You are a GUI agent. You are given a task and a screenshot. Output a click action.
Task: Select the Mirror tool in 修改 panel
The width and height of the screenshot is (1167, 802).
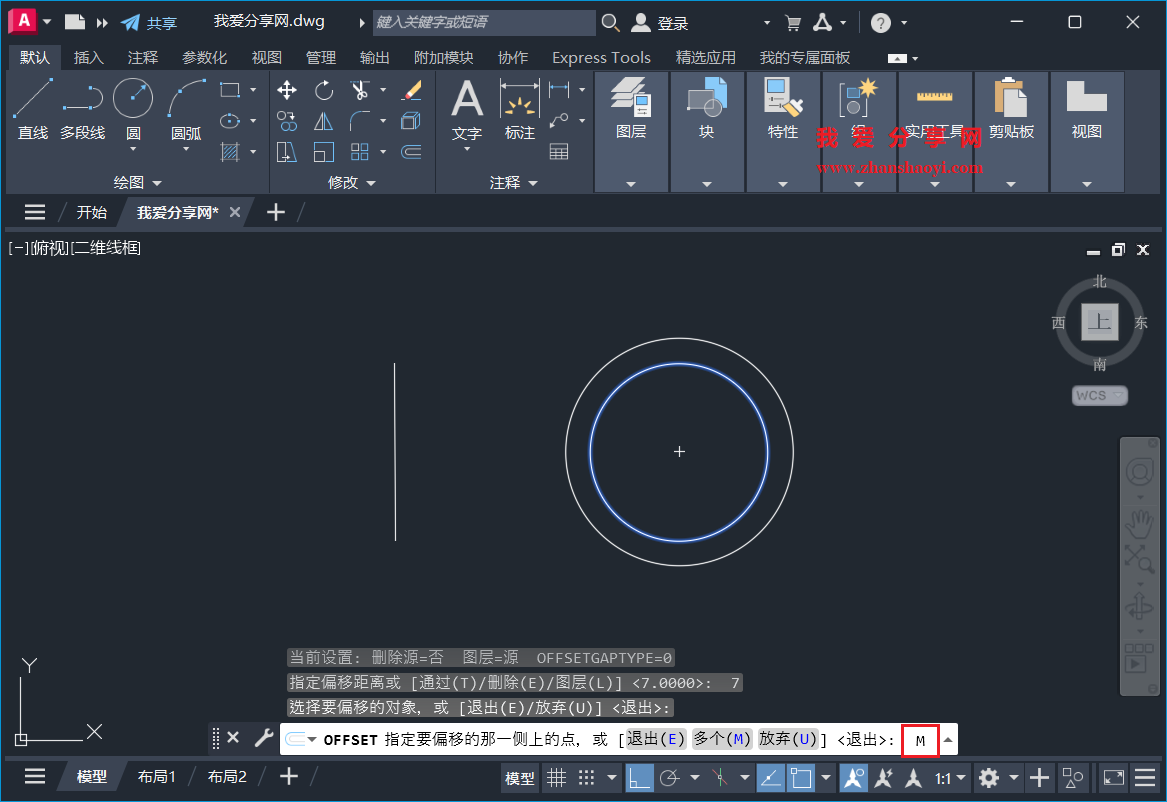(324, 120)
